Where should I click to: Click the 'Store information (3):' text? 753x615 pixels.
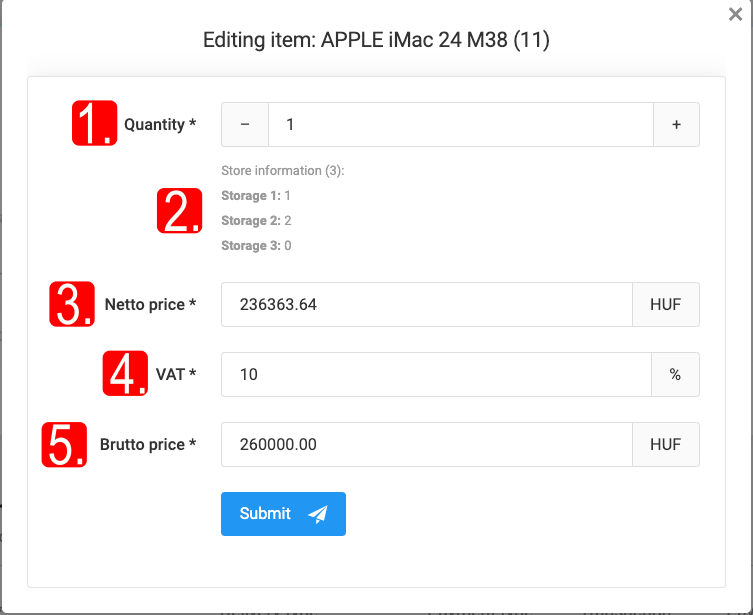[283, 170]
